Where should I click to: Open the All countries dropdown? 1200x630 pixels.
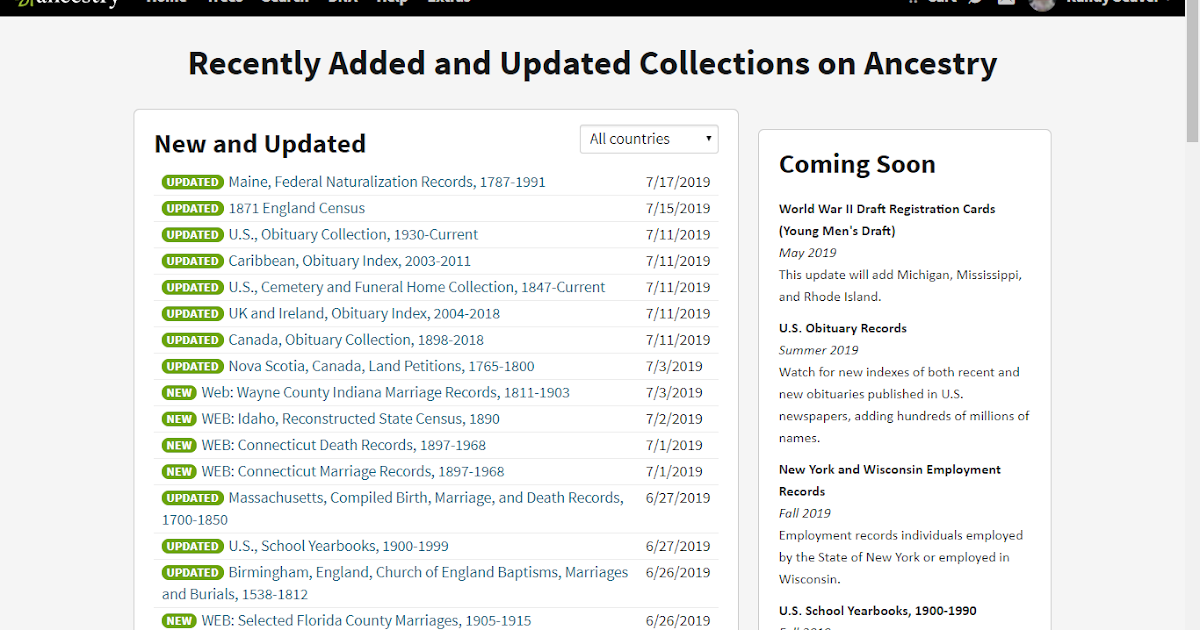pos(648,139)
